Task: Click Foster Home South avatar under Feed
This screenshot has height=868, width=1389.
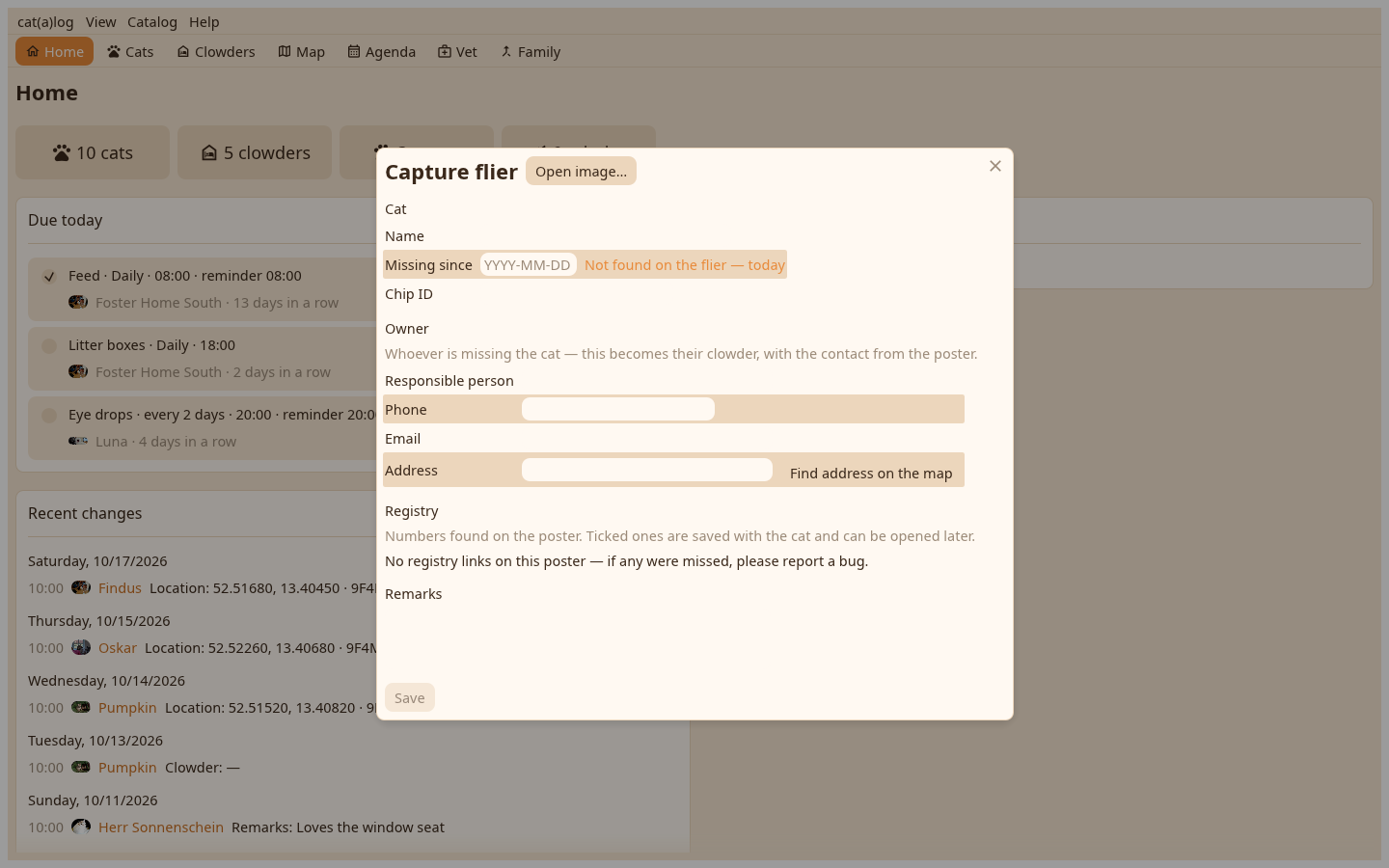Action: pos(78,302)
